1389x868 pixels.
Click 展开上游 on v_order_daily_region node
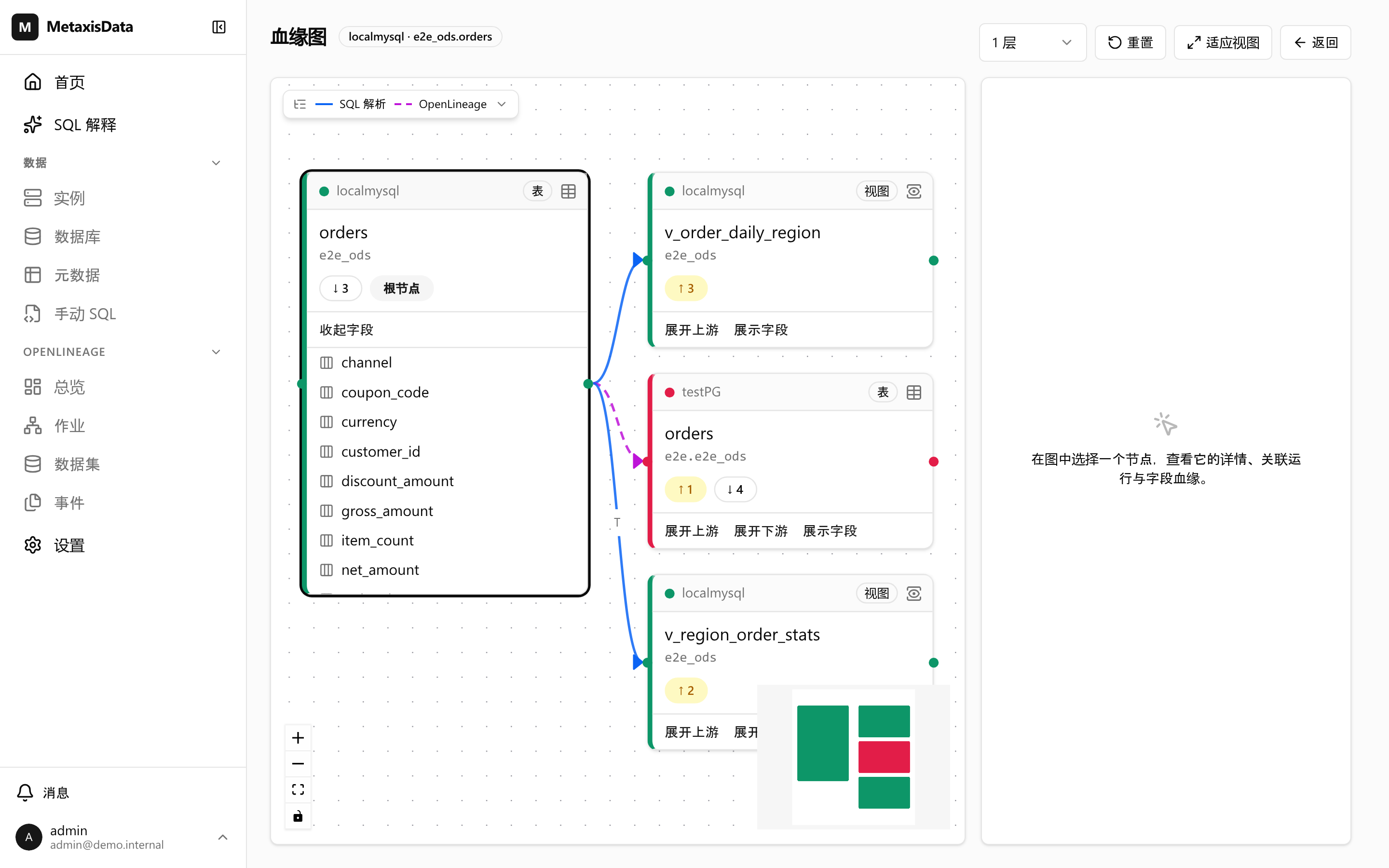(692, 330)
